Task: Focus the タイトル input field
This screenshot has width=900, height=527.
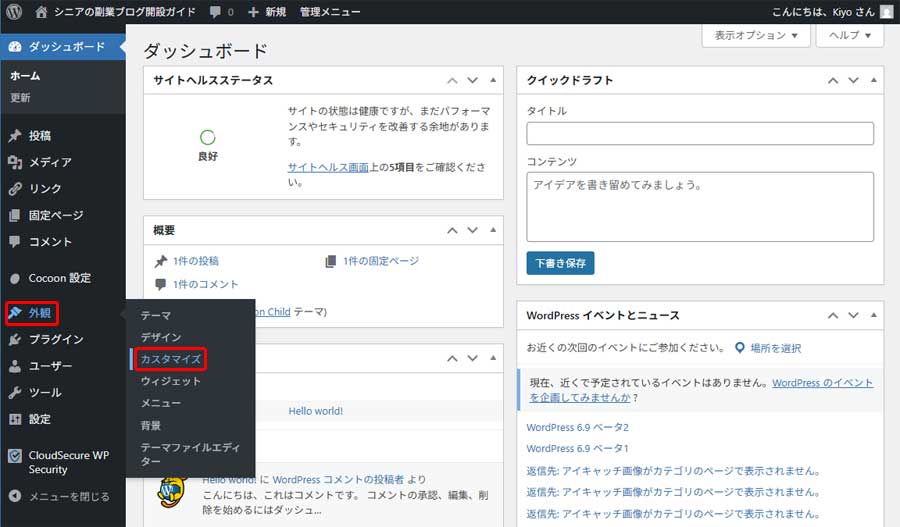Action: pos(700,133)
